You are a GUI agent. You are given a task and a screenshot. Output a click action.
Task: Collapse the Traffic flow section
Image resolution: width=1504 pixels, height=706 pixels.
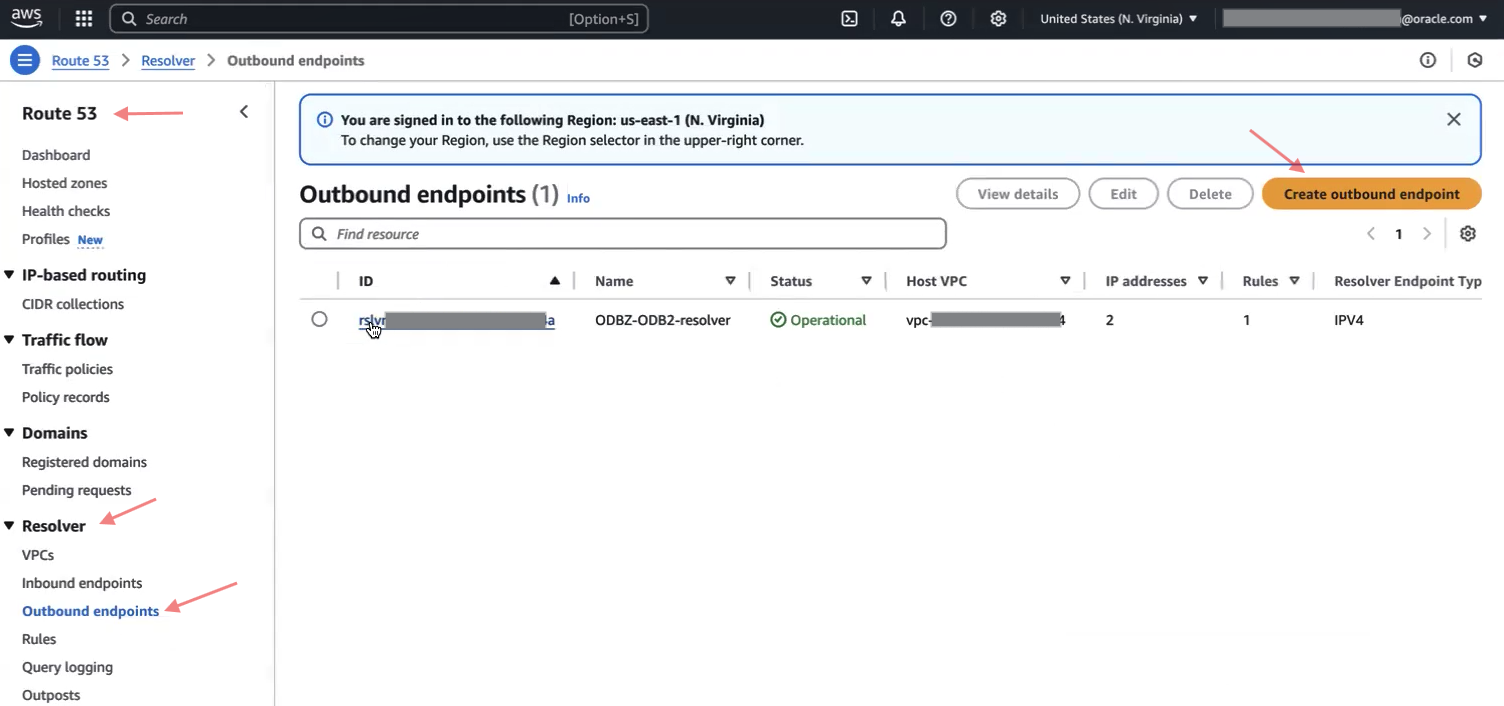tap(10, 340)
